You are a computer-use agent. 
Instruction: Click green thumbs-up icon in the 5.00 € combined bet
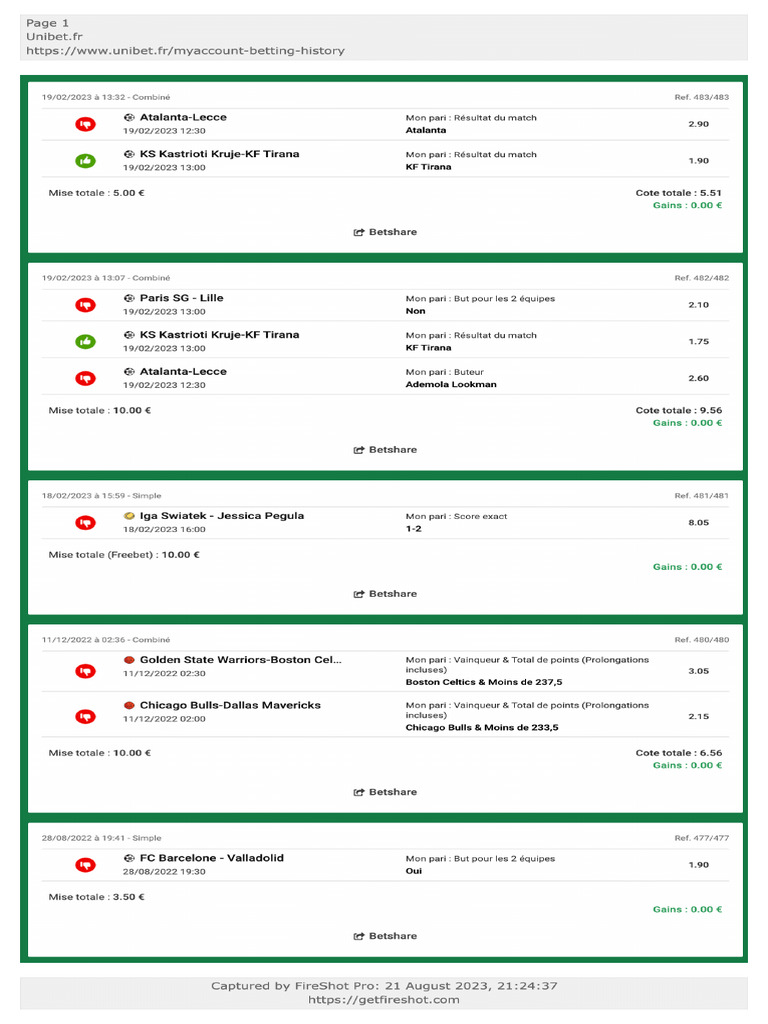(x=86, y=160)
